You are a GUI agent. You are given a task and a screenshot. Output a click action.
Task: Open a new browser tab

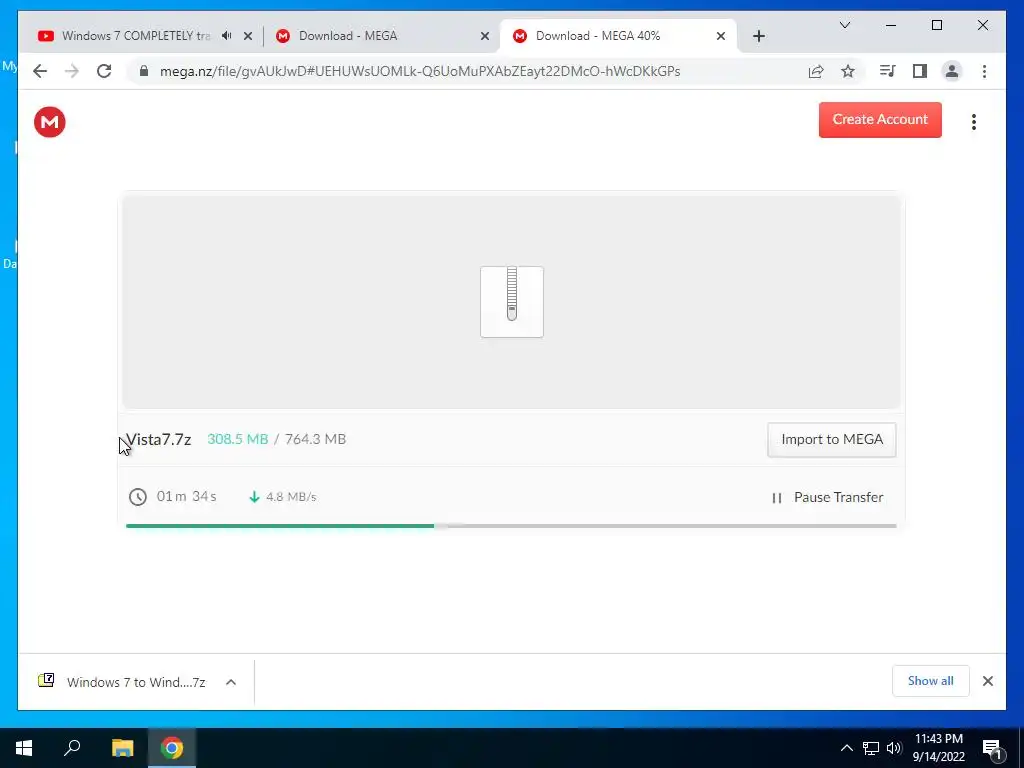click(x=758, y=37)
